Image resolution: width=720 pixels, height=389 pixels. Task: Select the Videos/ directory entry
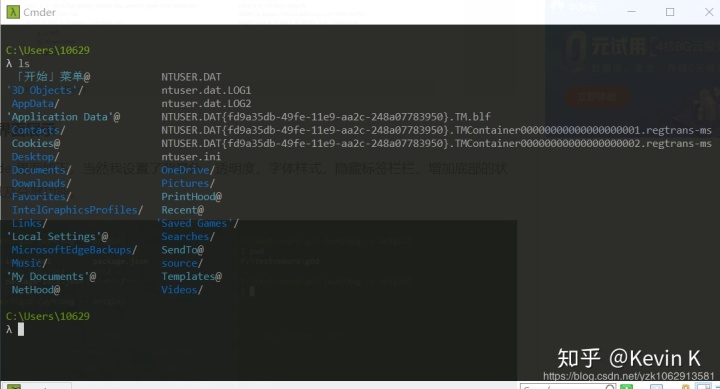click(182, 290)
